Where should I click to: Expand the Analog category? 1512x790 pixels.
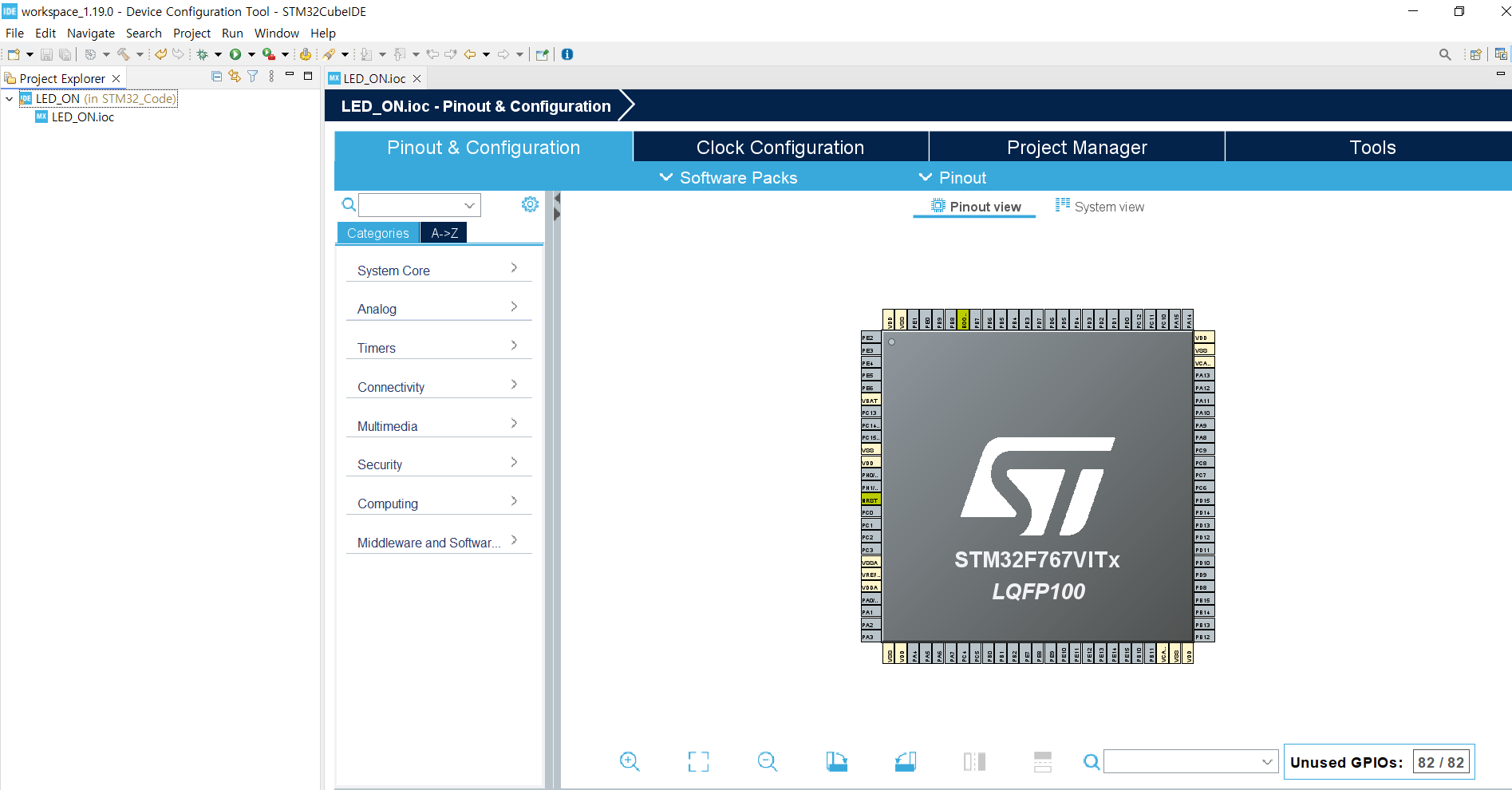(x=439, y=308)
